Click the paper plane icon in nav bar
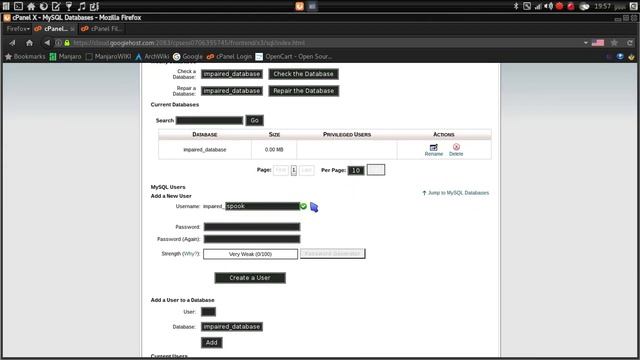 pos(12,43)
